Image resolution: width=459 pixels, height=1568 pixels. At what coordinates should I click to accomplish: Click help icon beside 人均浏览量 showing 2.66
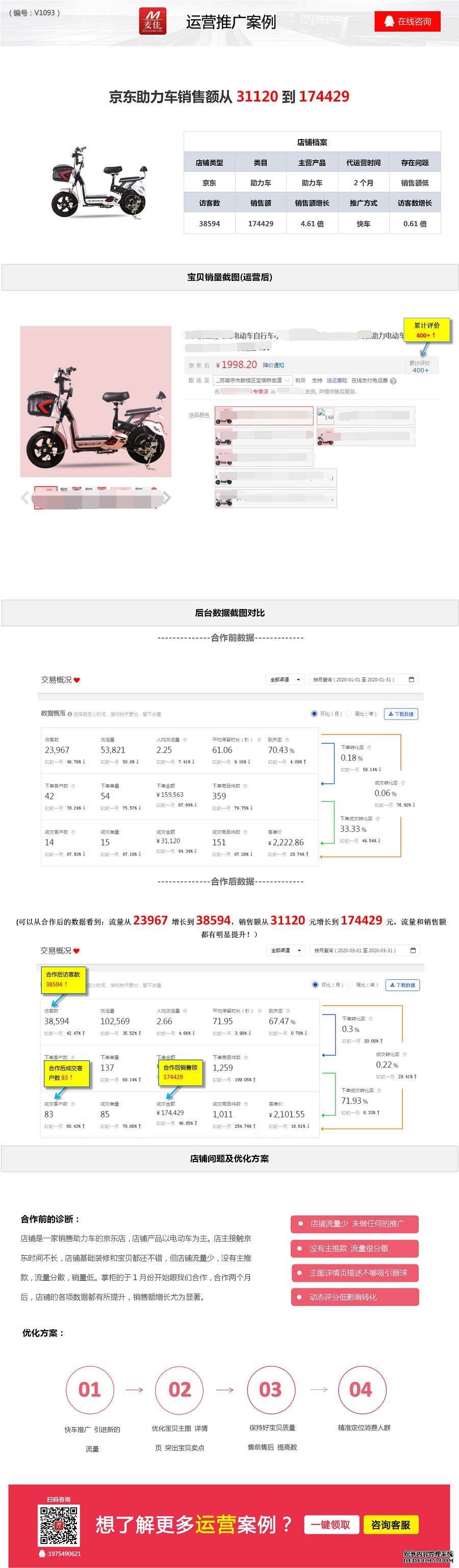185,1011
